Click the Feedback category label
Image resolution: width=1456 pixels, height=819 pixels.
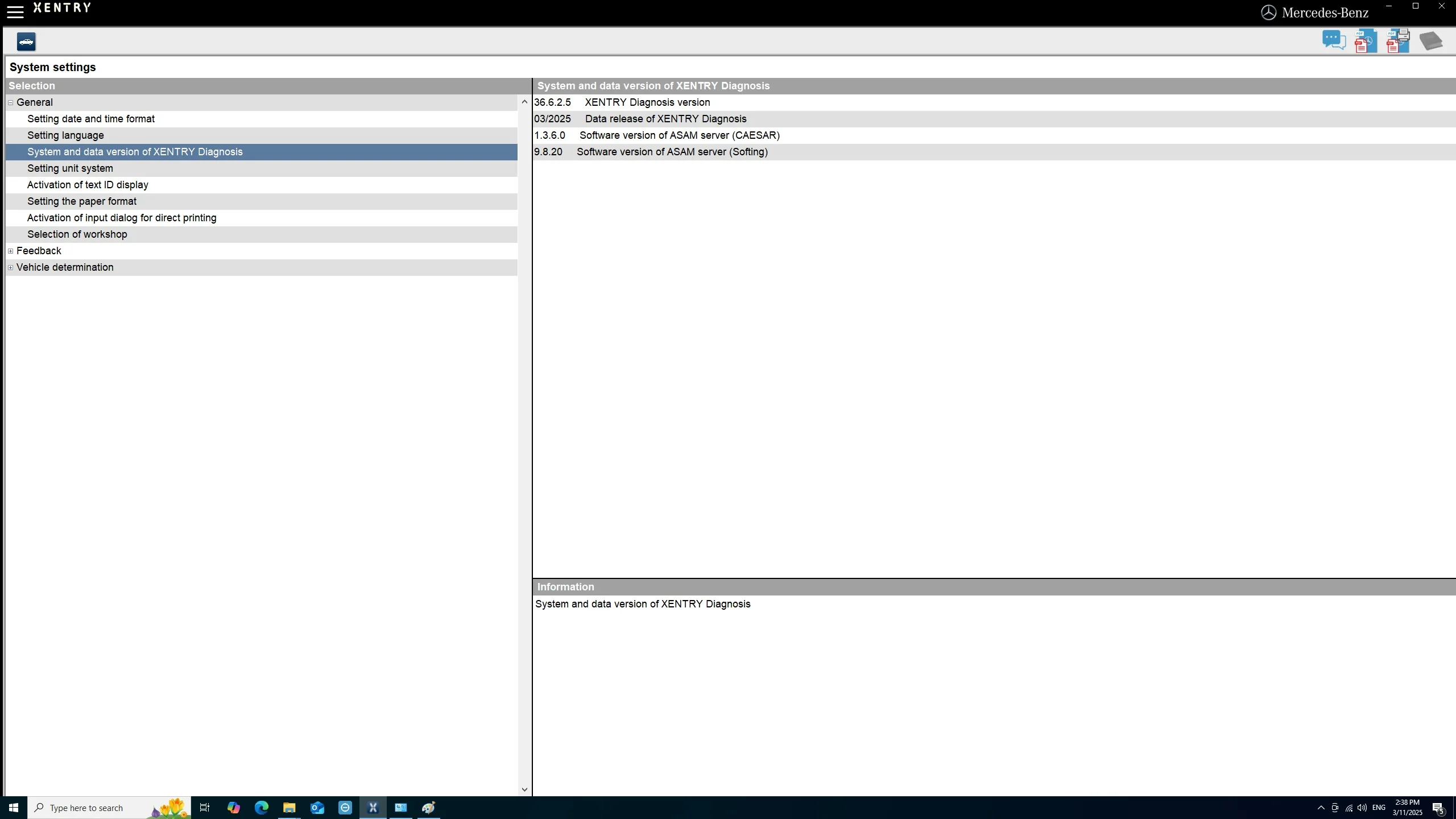(39, 251)
